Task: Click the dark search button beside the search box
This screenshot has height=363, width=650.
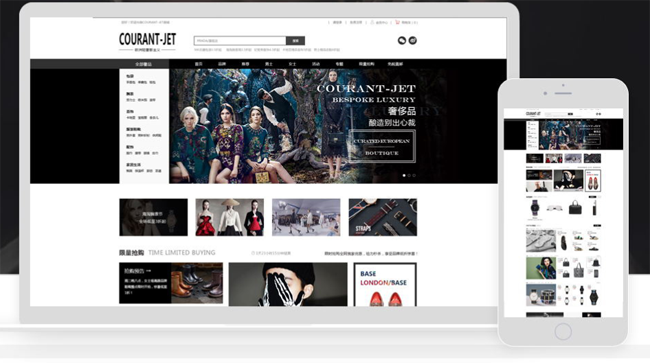Action: tap(296, 41)
